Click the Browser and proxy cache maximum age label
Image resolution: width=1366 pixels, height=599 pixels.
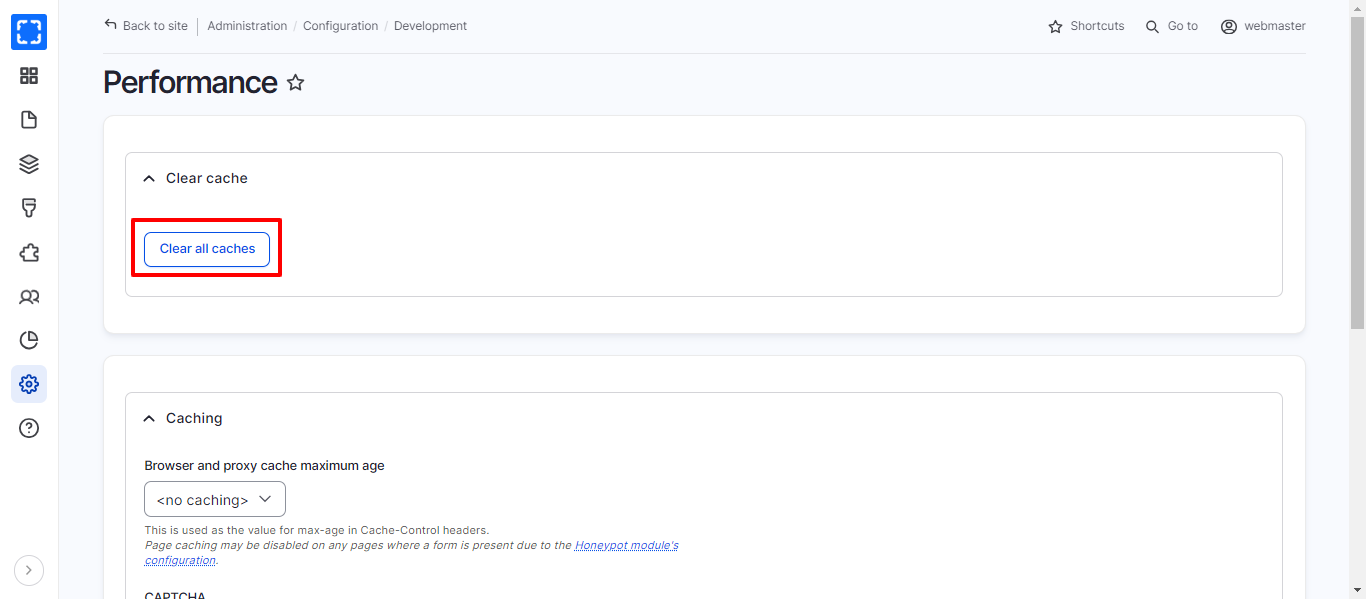point(264,465)
